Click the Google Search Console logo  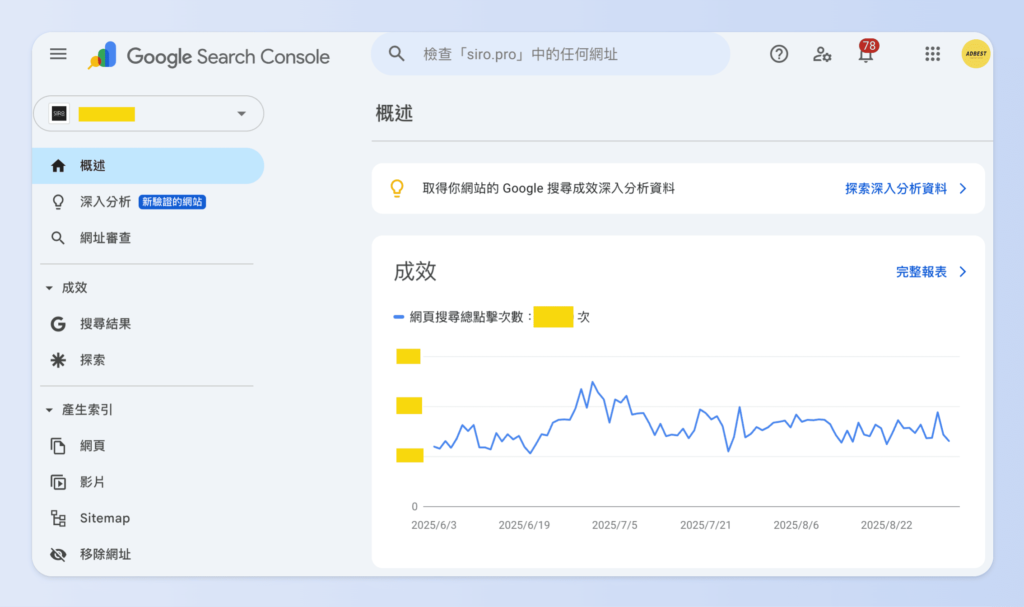(209, 56)
